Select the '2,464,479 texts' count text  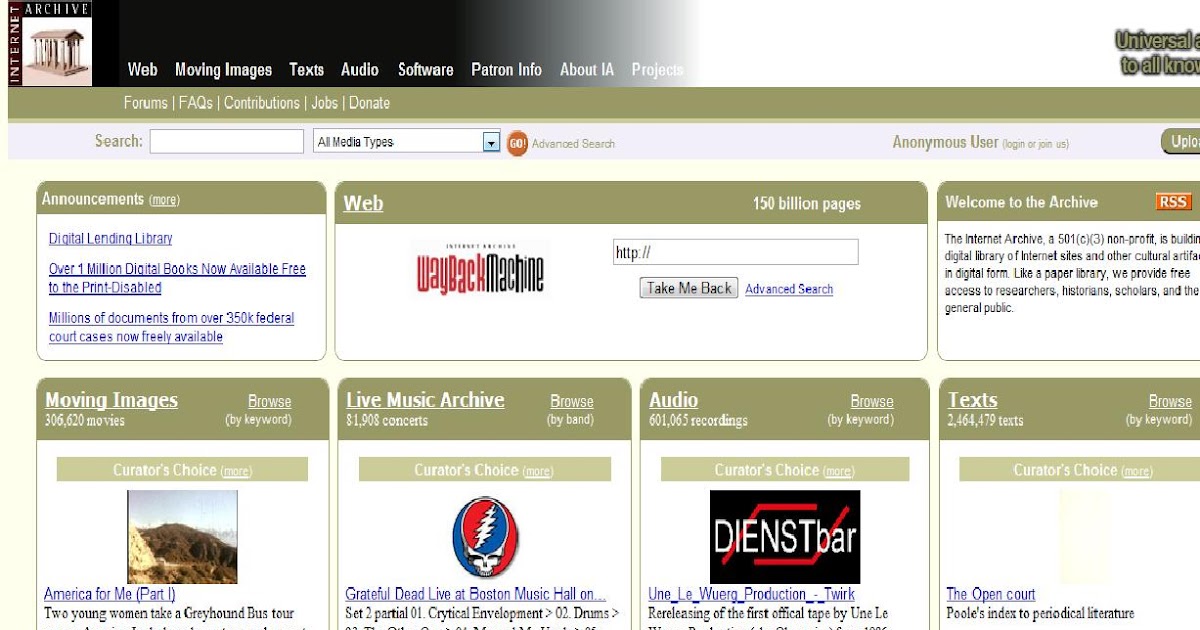pyautogui.click(x=986, y=421)
